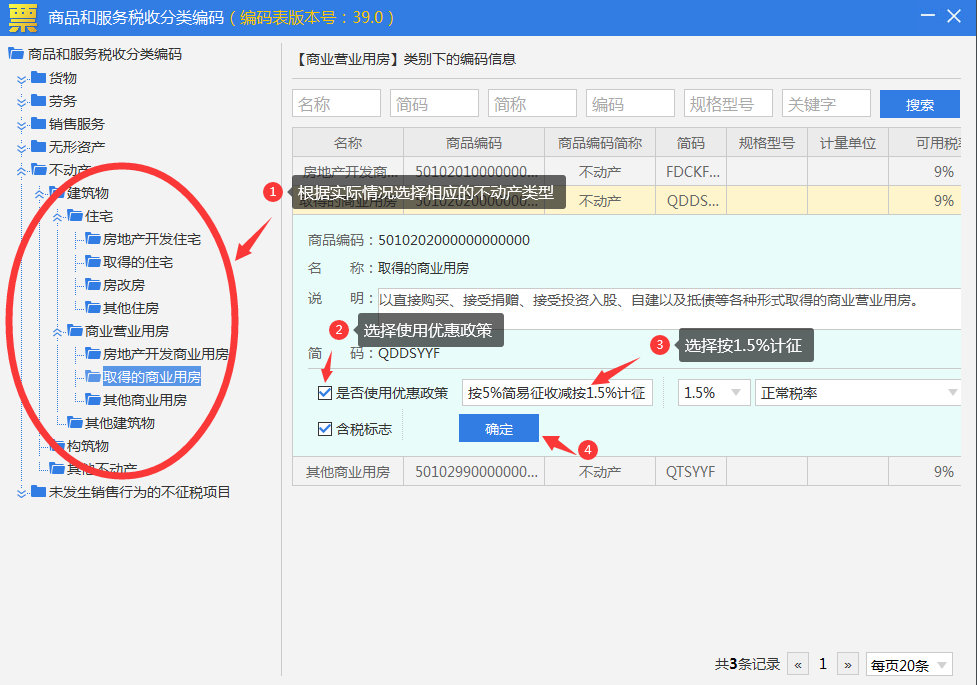Select 构筑物 in the tree
This screenshot has height=685, width=977.
(88, 446)
